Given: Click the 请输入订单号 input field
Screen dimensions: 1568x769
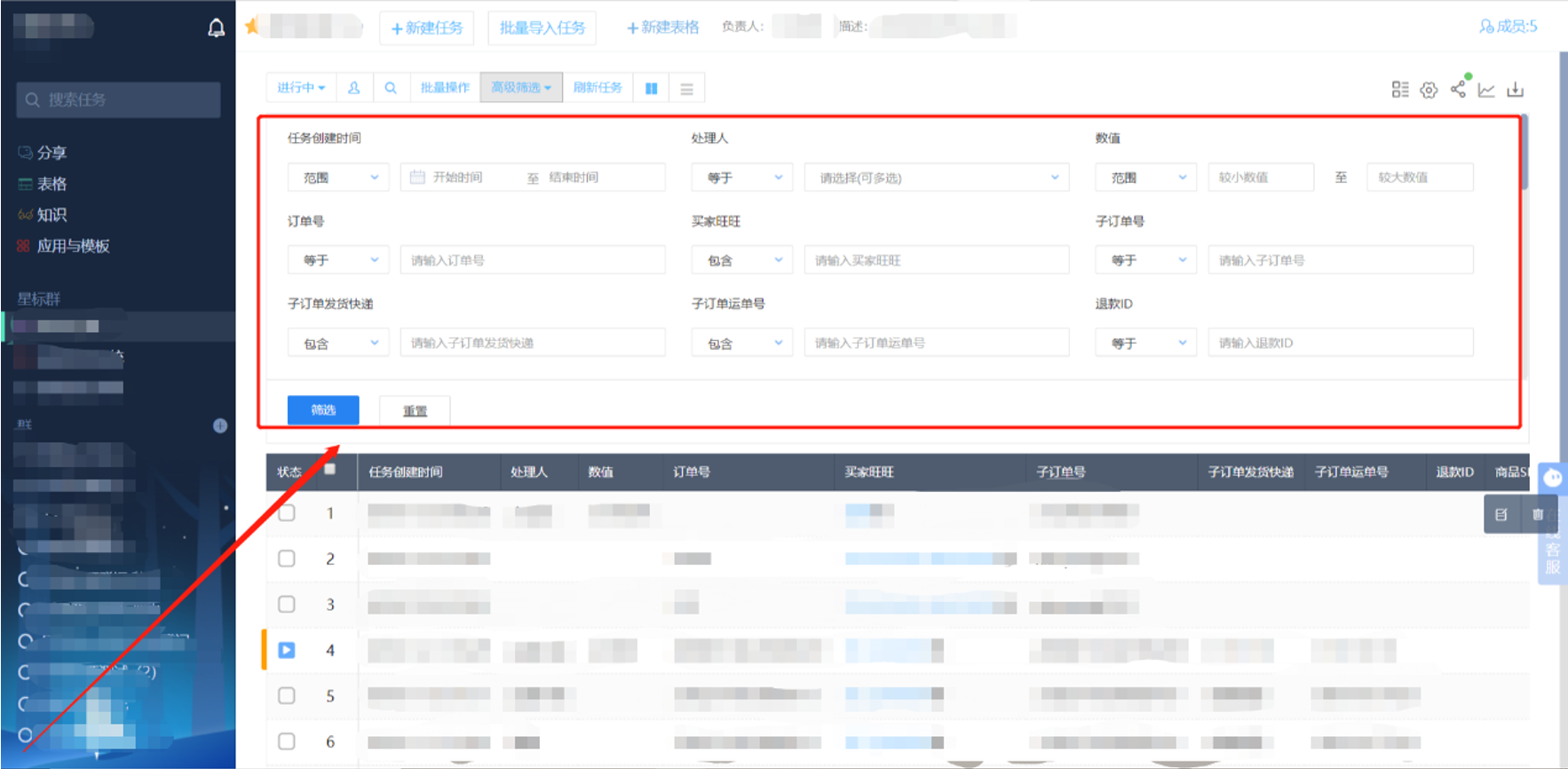Looking at the screenshot, I should click(x=533, y=260).
